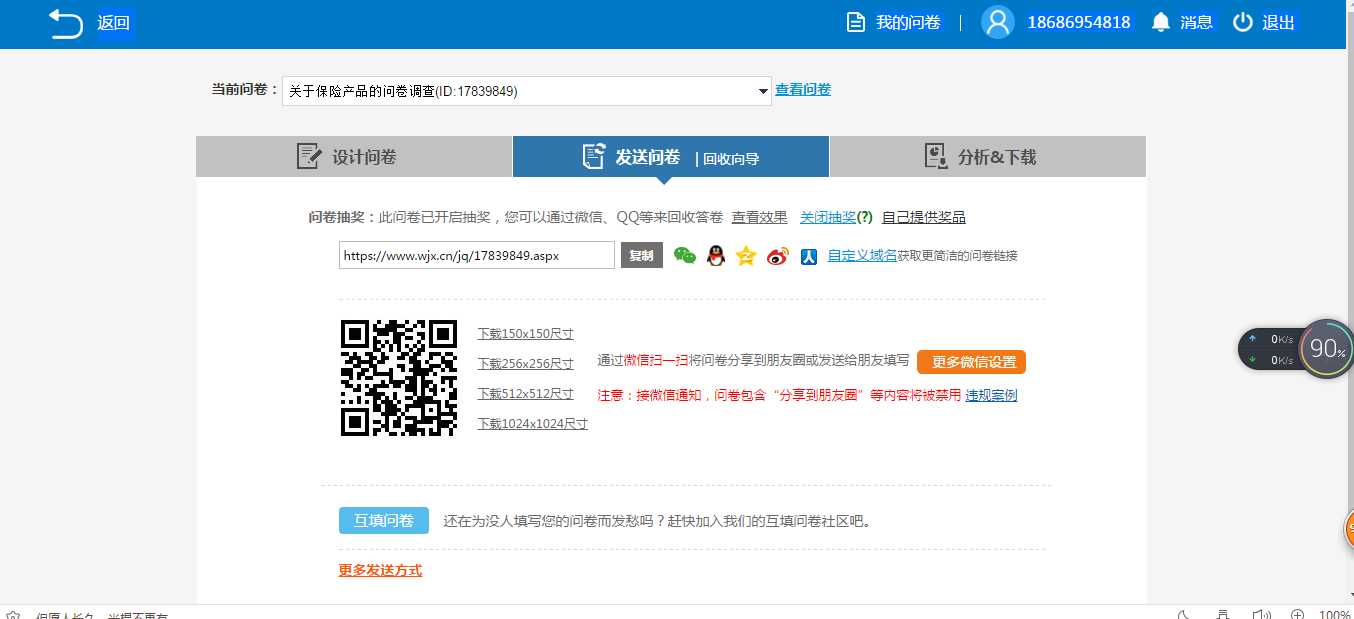Click the bell notification icon

click(x=1161, y=22)
